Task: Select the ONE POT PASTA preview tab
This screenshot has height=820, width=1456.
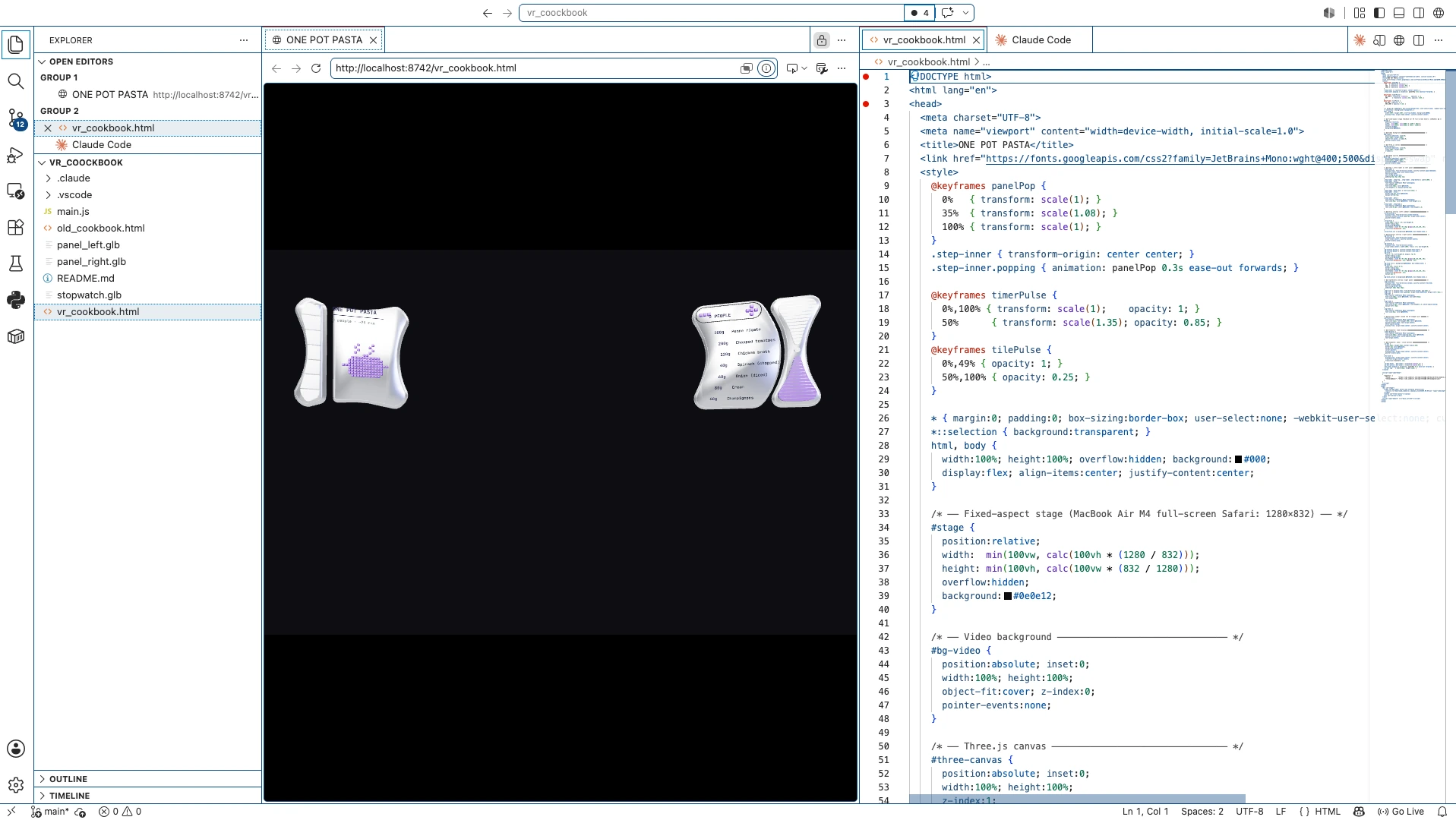Action: point(324,40)
